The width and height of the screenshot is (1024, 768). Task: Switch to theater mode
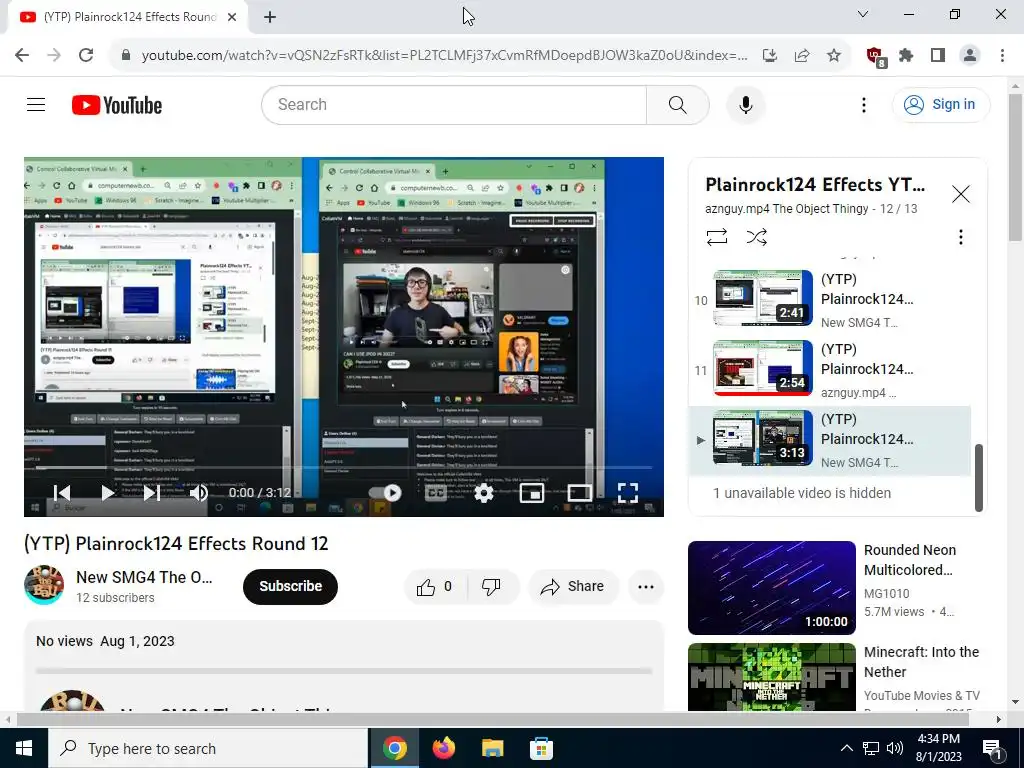580,492
